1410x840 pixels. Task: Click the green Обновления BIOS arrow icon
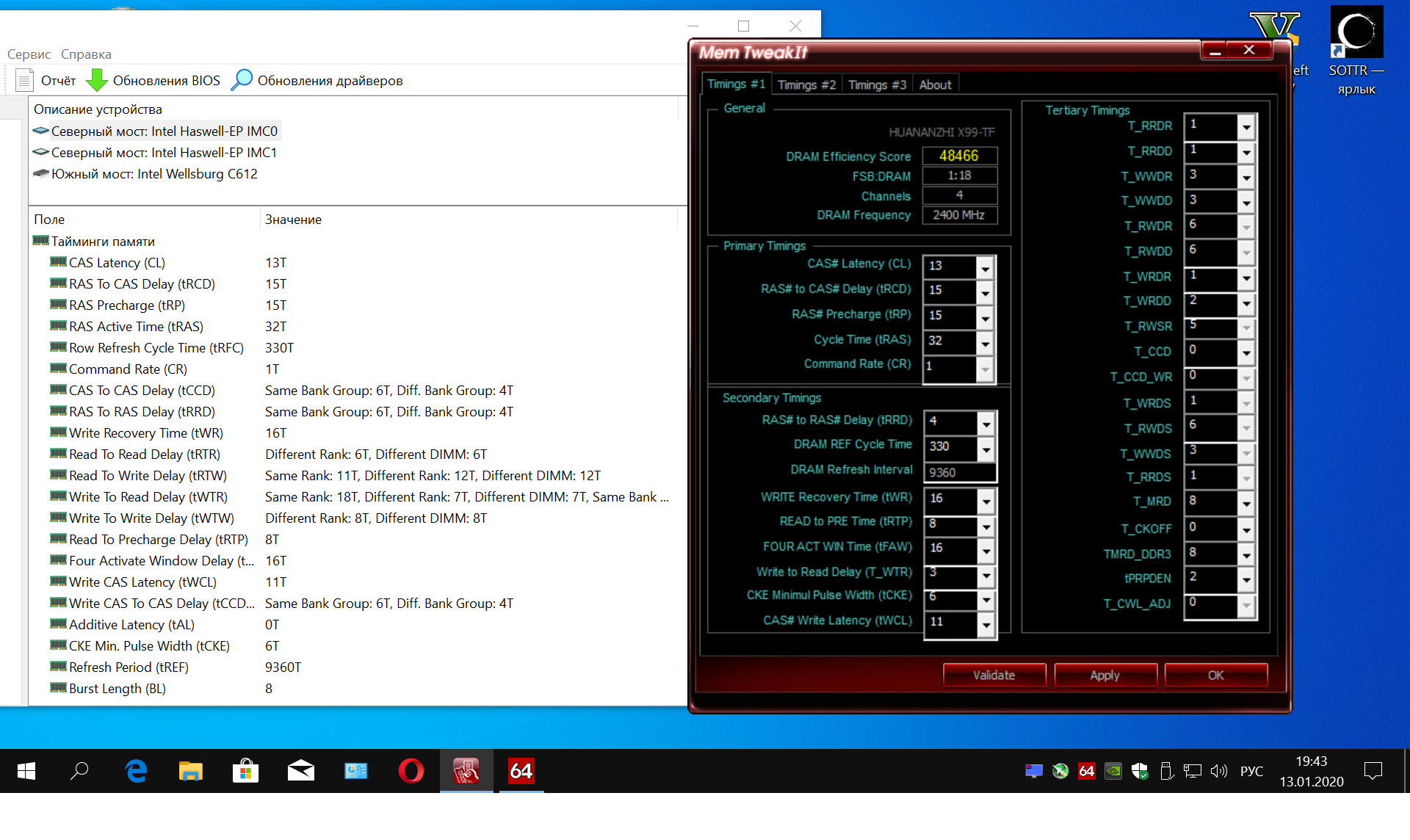coord(96,80)
